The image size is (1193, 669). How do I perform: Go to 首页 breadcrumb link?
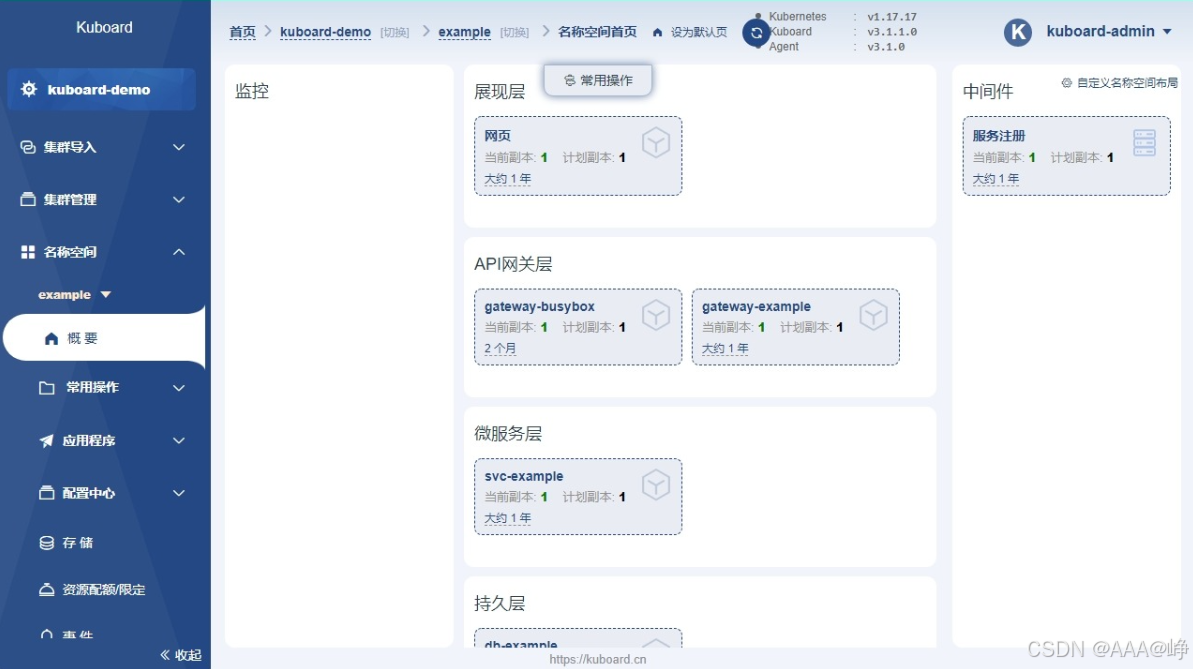coord(243,32)
